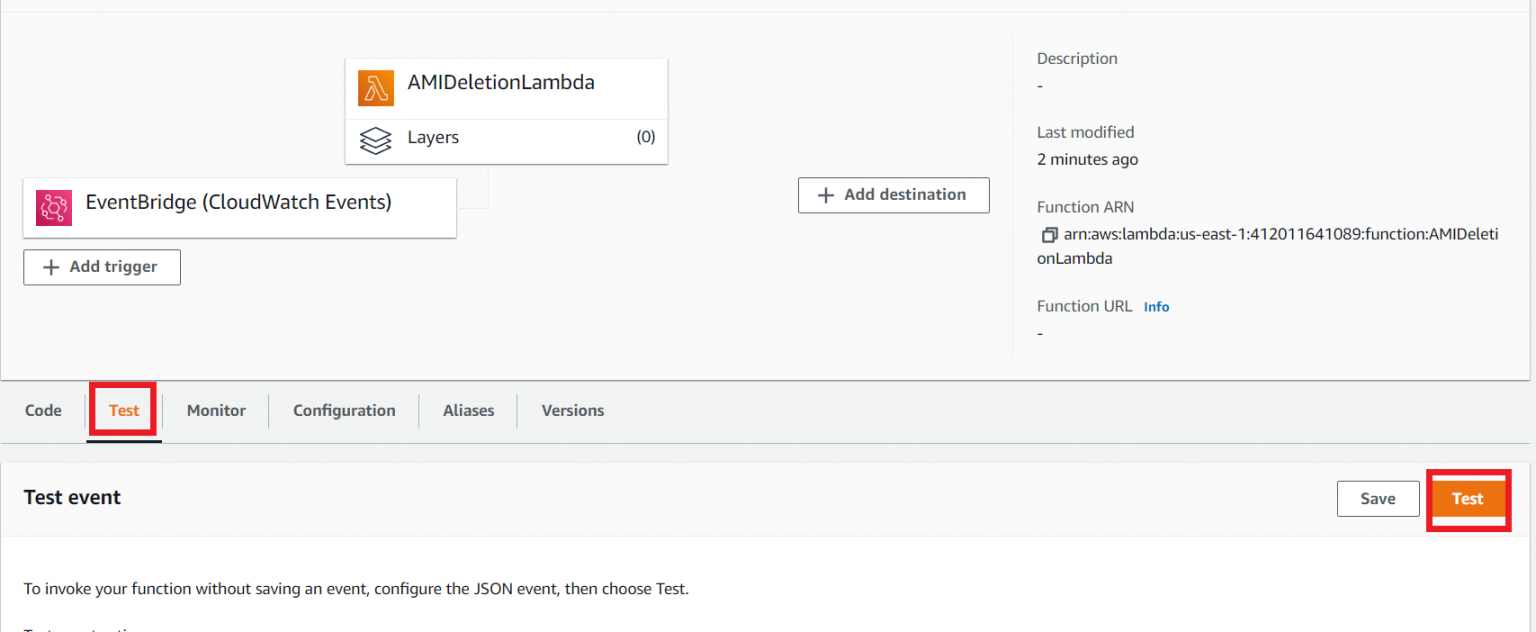Select the highlighted Test tab
The image size is (1536, 632).
[123, 410]
